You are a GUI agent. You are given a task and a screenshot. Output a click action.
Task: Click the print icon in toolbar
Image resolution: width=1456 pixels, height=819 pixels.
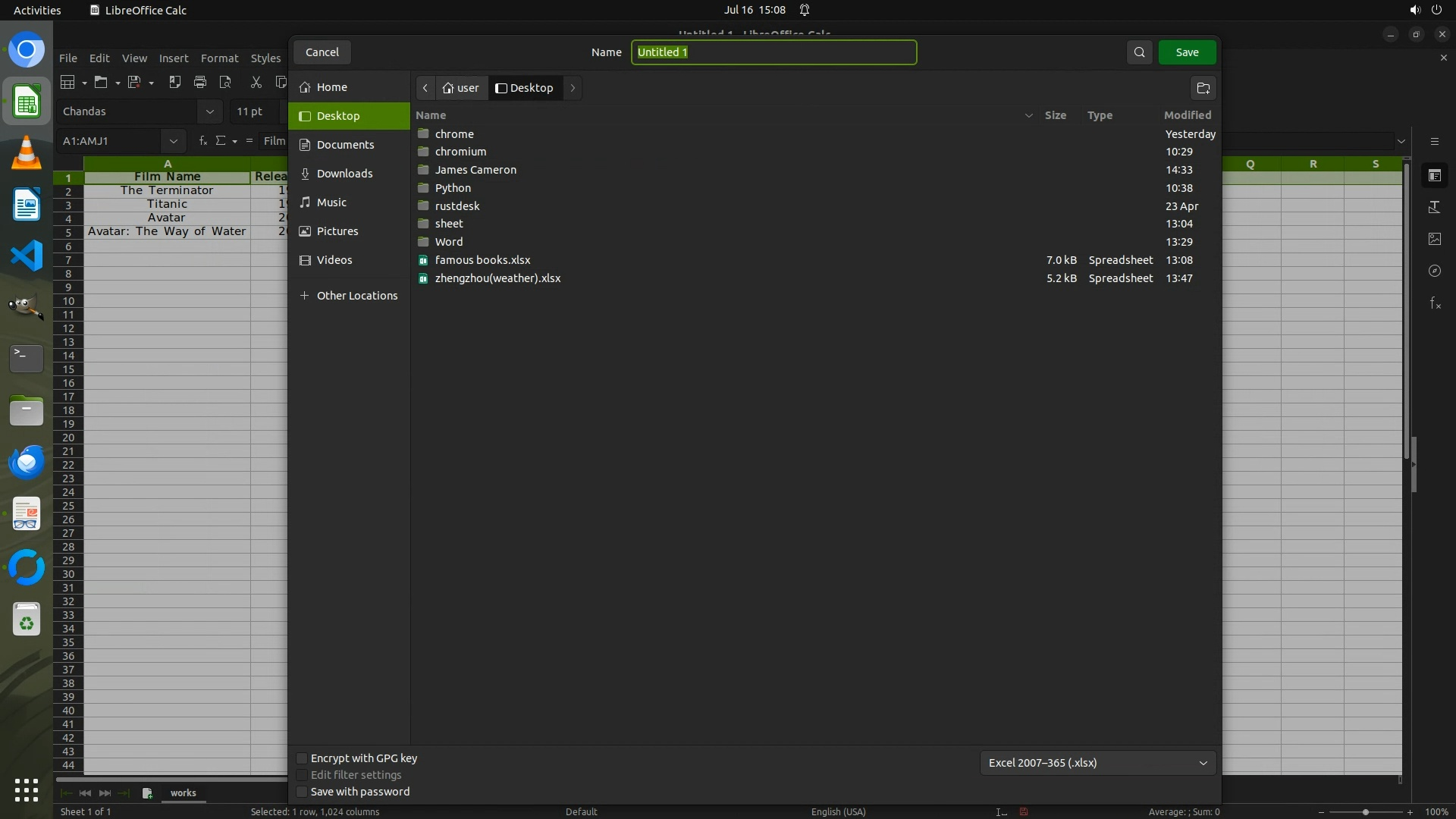tap(200, 82)
